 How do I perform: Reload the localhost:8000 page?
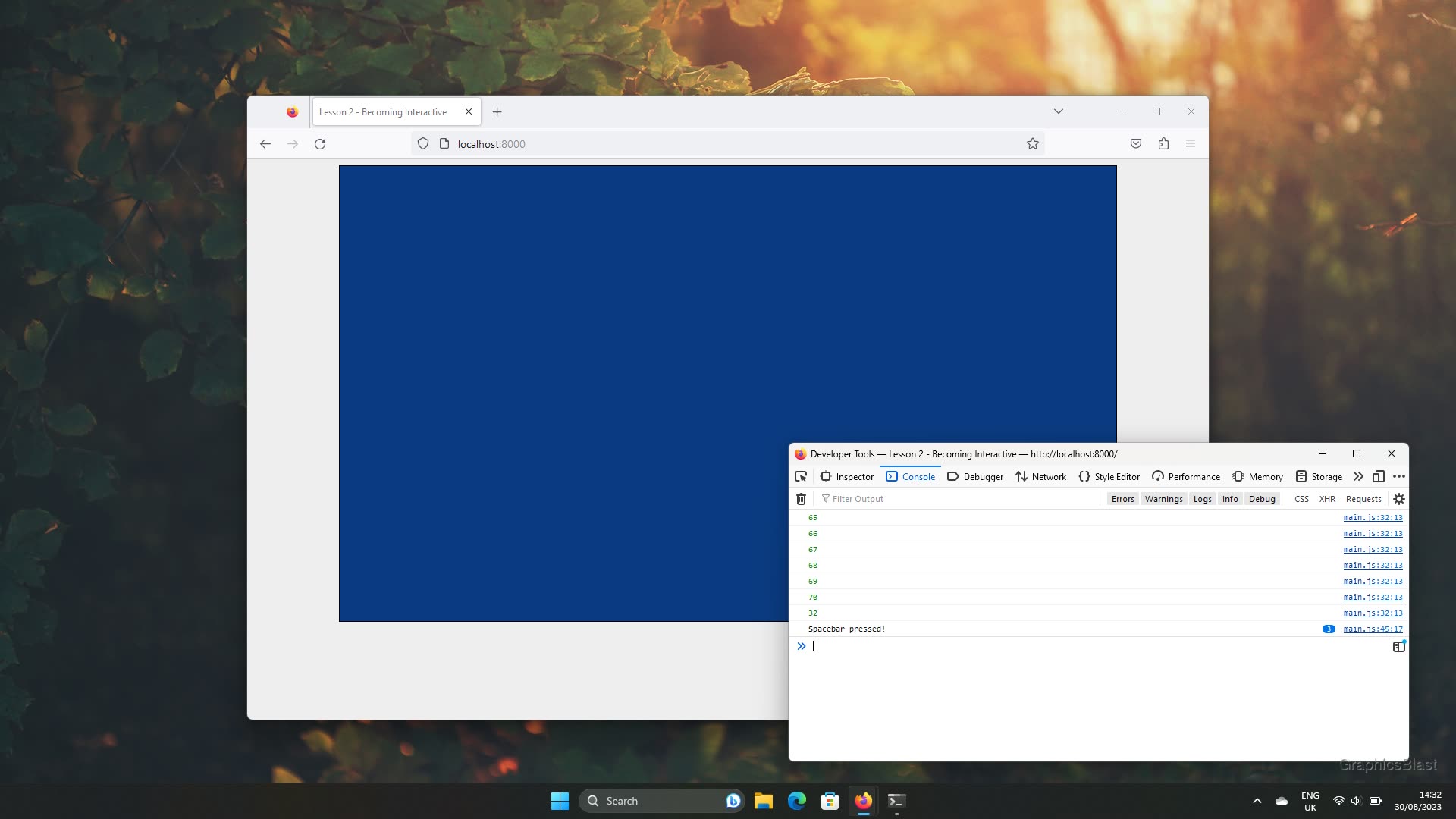320,144
